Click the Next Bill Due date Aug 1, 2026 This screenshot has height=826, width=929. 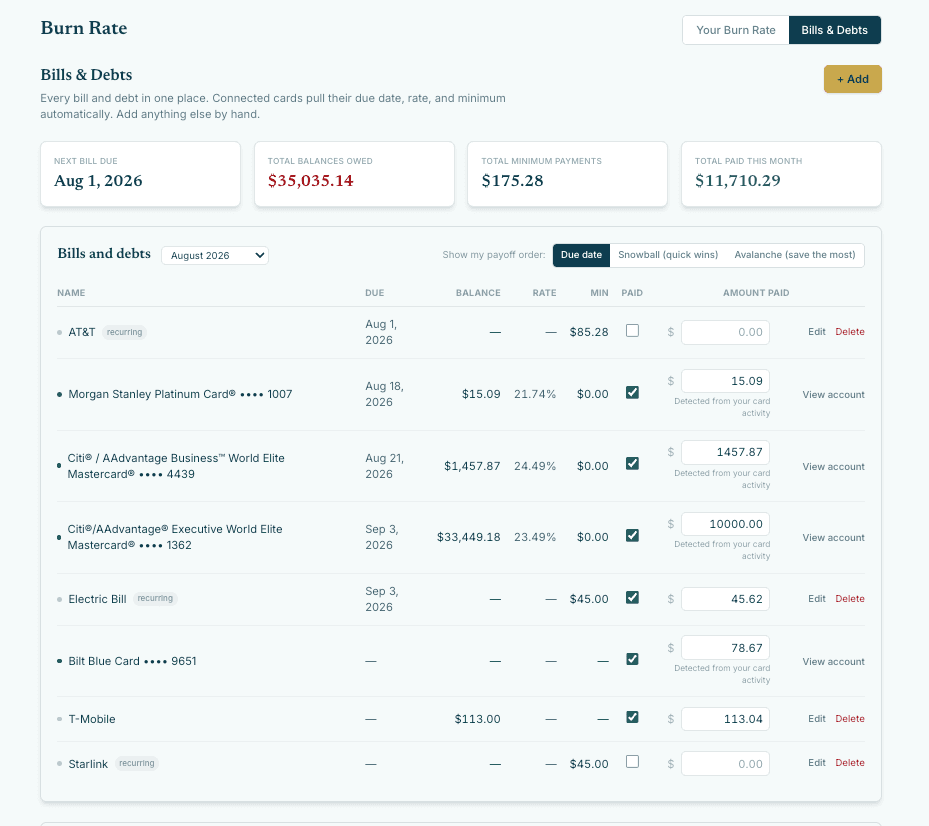click(x=98, y=181)
